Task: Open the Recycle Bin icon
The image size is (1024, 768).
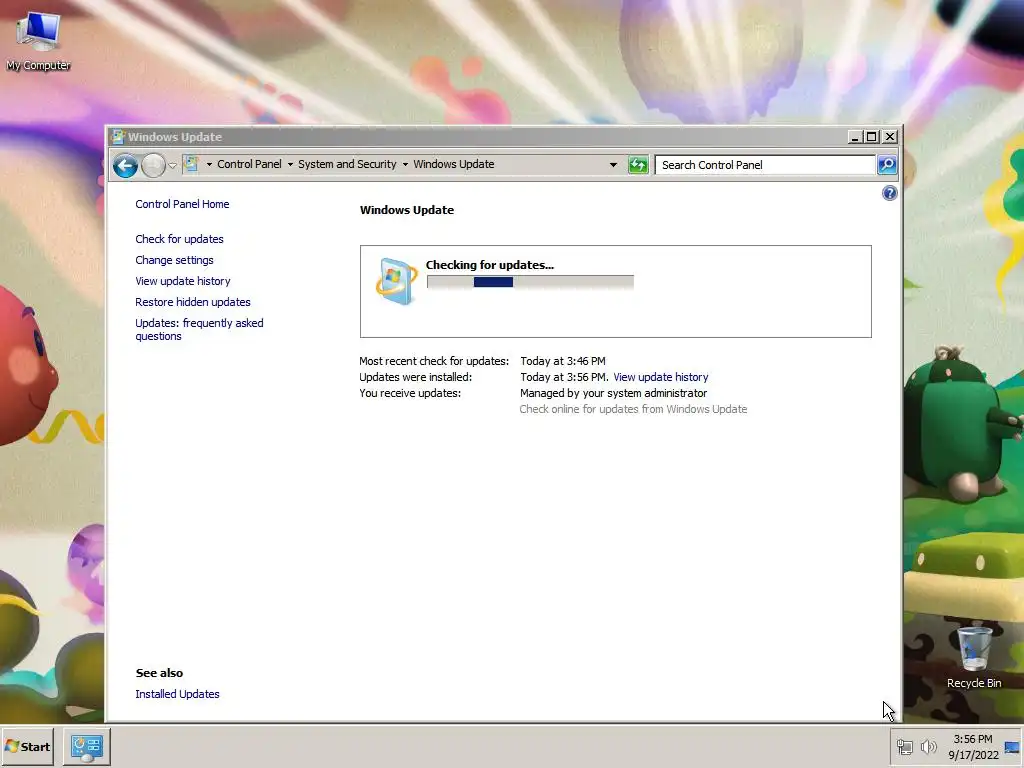Action: (x=974, y=657)
